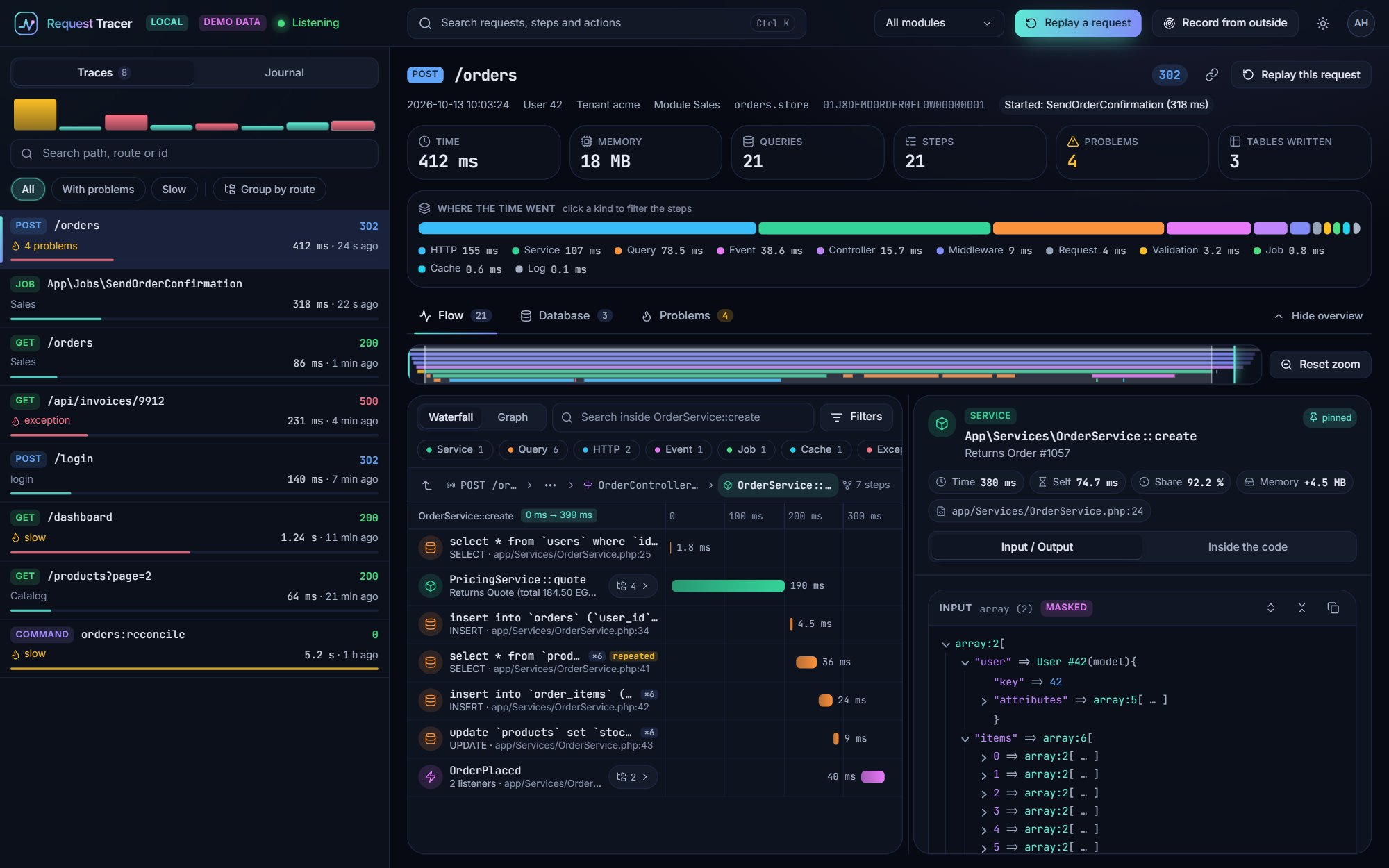This screenshot has height=868, width=1389.
Task: Open the Problems tab
Action: pyautogui.click(x=686, y=316)
